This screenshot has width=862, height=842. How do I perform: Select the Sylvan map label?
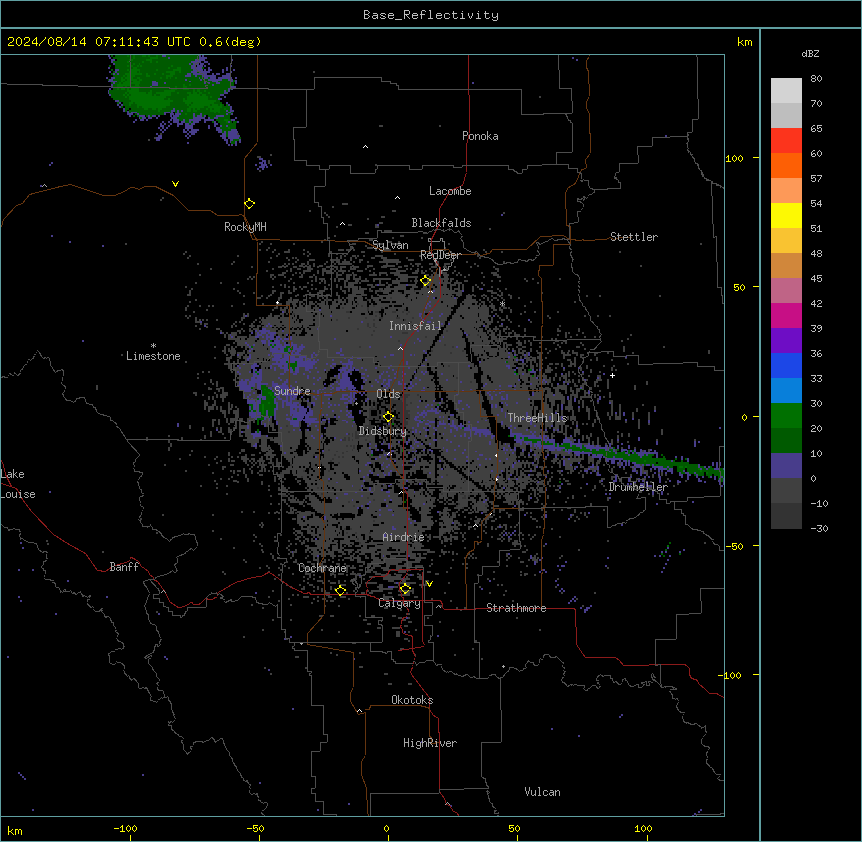390,246
